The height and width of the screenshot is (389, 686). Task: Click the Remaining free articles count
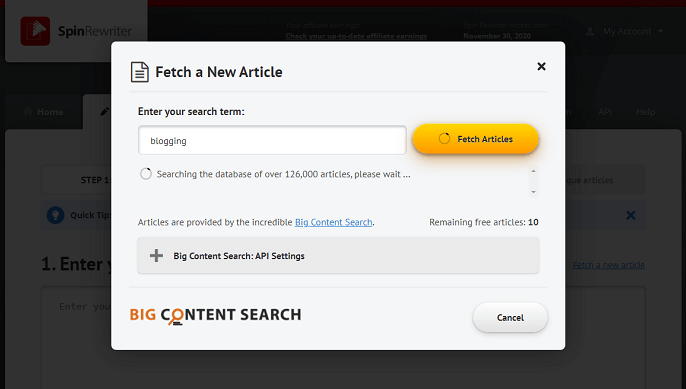tap(533, 222)
